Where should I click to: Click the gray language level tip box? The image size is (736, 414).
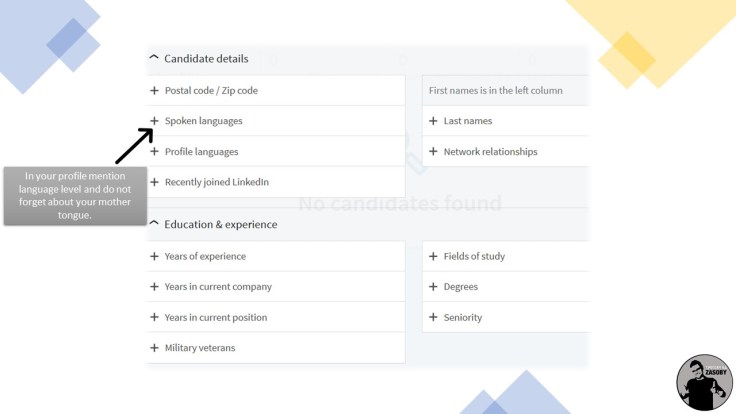coord(75,195)
